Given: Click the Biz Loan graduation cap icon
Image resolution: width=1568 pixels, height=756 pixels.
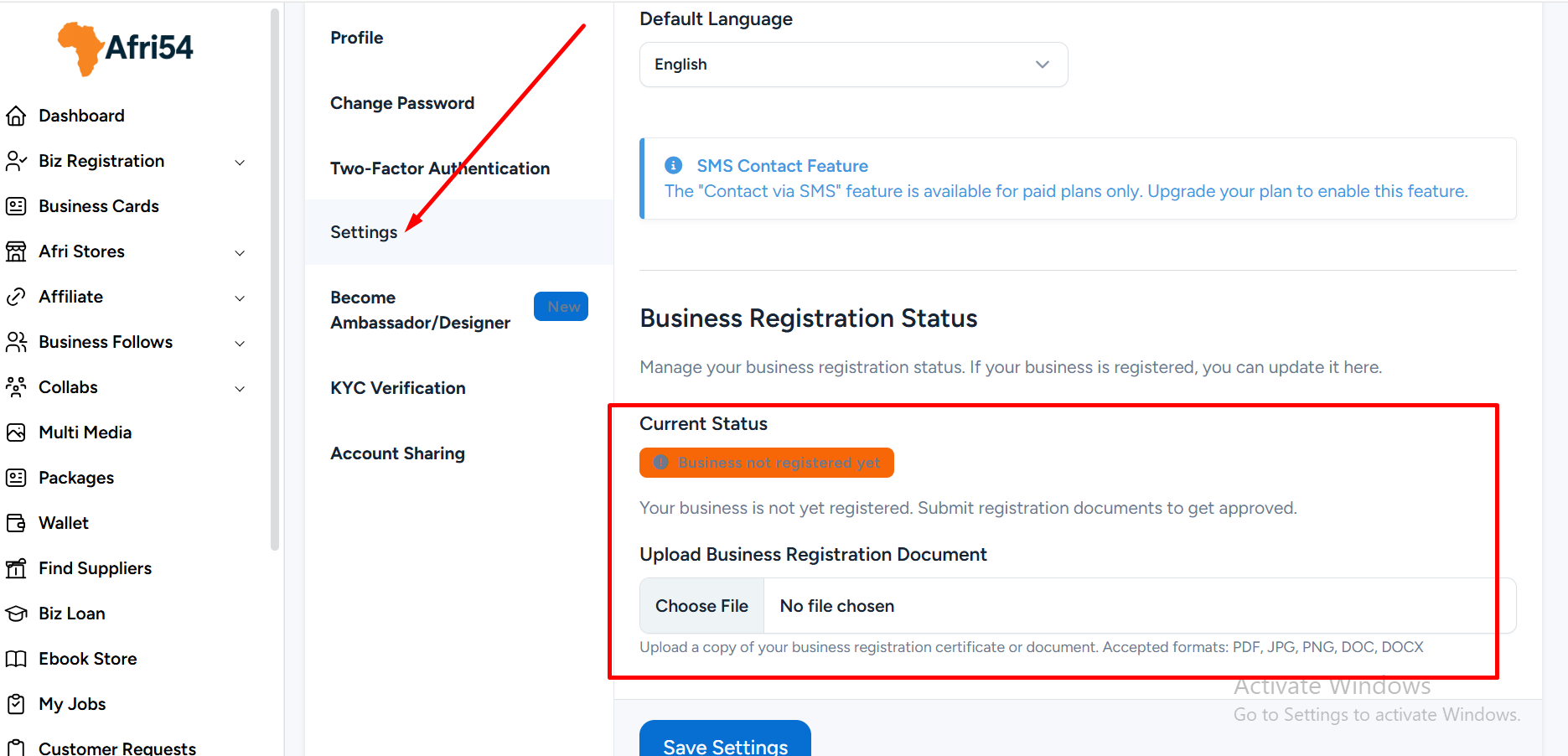Looking at the screenshot, I should [16, 614].
